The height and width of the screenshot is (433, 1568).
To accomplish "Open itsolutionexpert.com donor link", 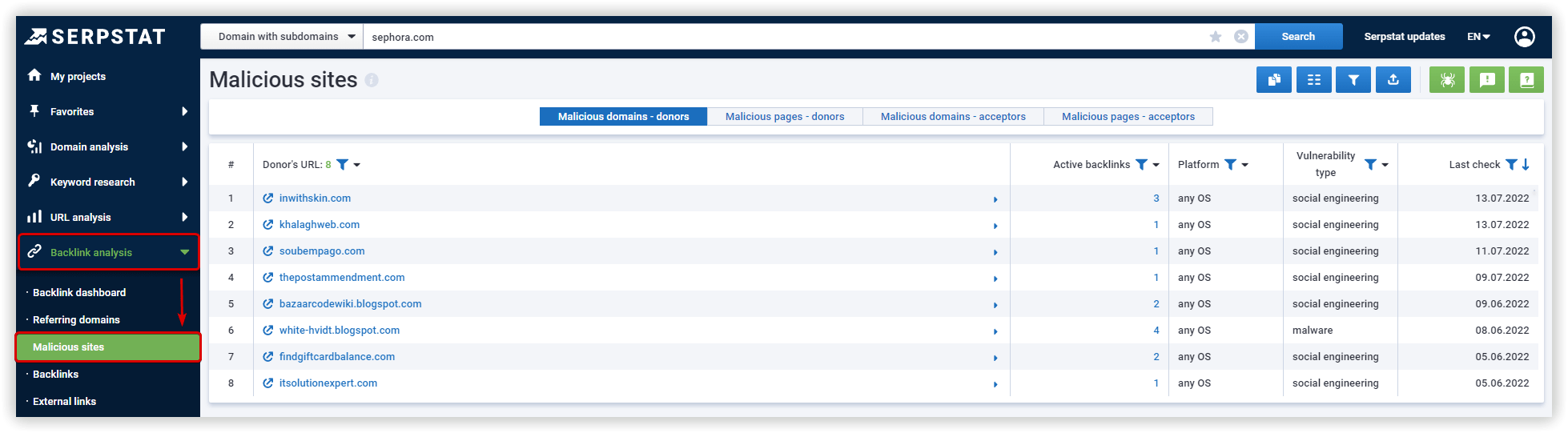I will click(328, 383).
